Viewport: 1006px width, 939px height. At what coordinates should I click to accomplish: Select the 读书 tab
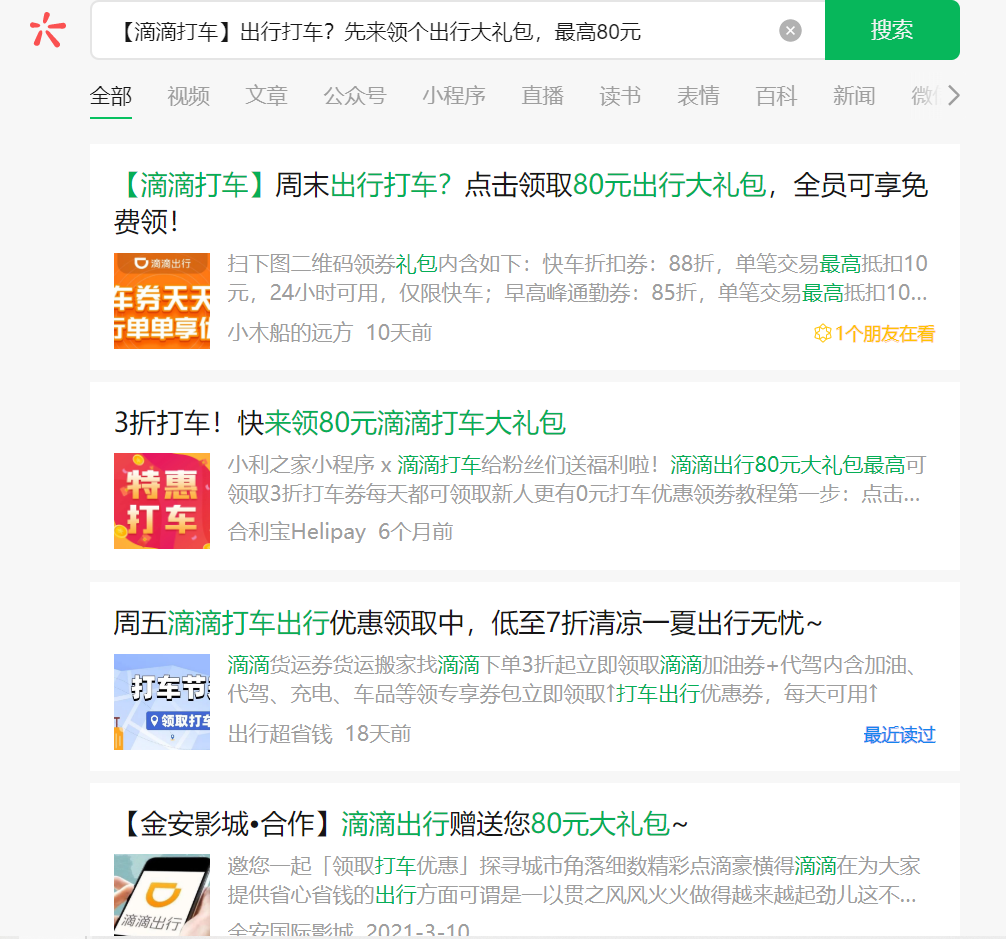(620, 96)
